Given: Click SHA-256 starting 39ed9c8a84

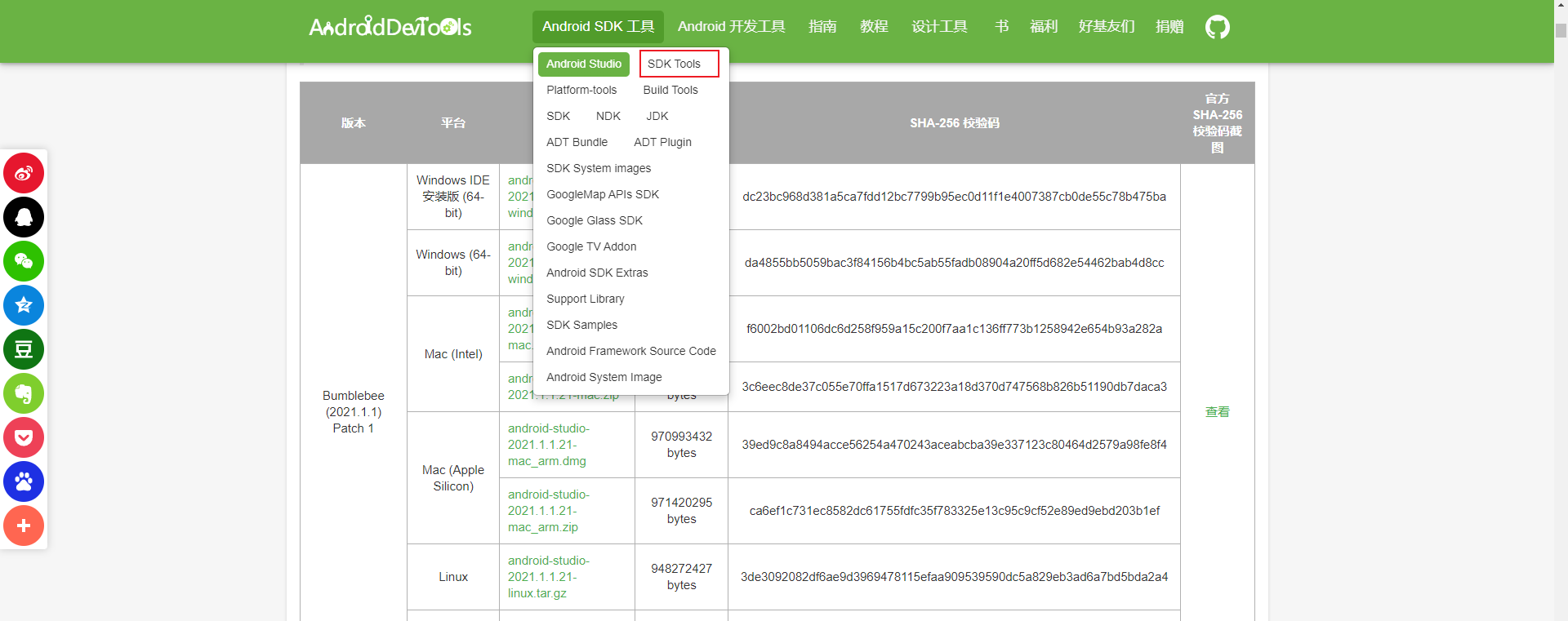Looking at the screenshot, I should click(954, 445).
